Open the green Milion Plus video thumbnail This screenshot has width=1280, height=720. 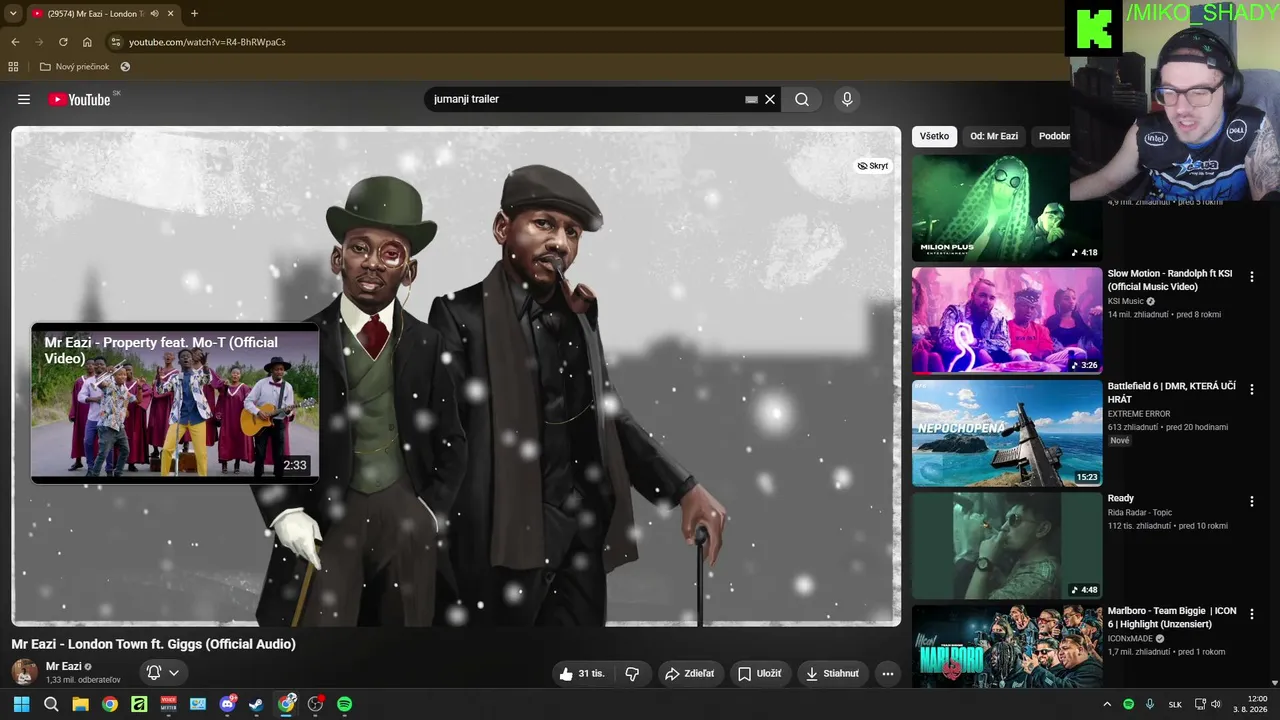[x=1007, y=208]
